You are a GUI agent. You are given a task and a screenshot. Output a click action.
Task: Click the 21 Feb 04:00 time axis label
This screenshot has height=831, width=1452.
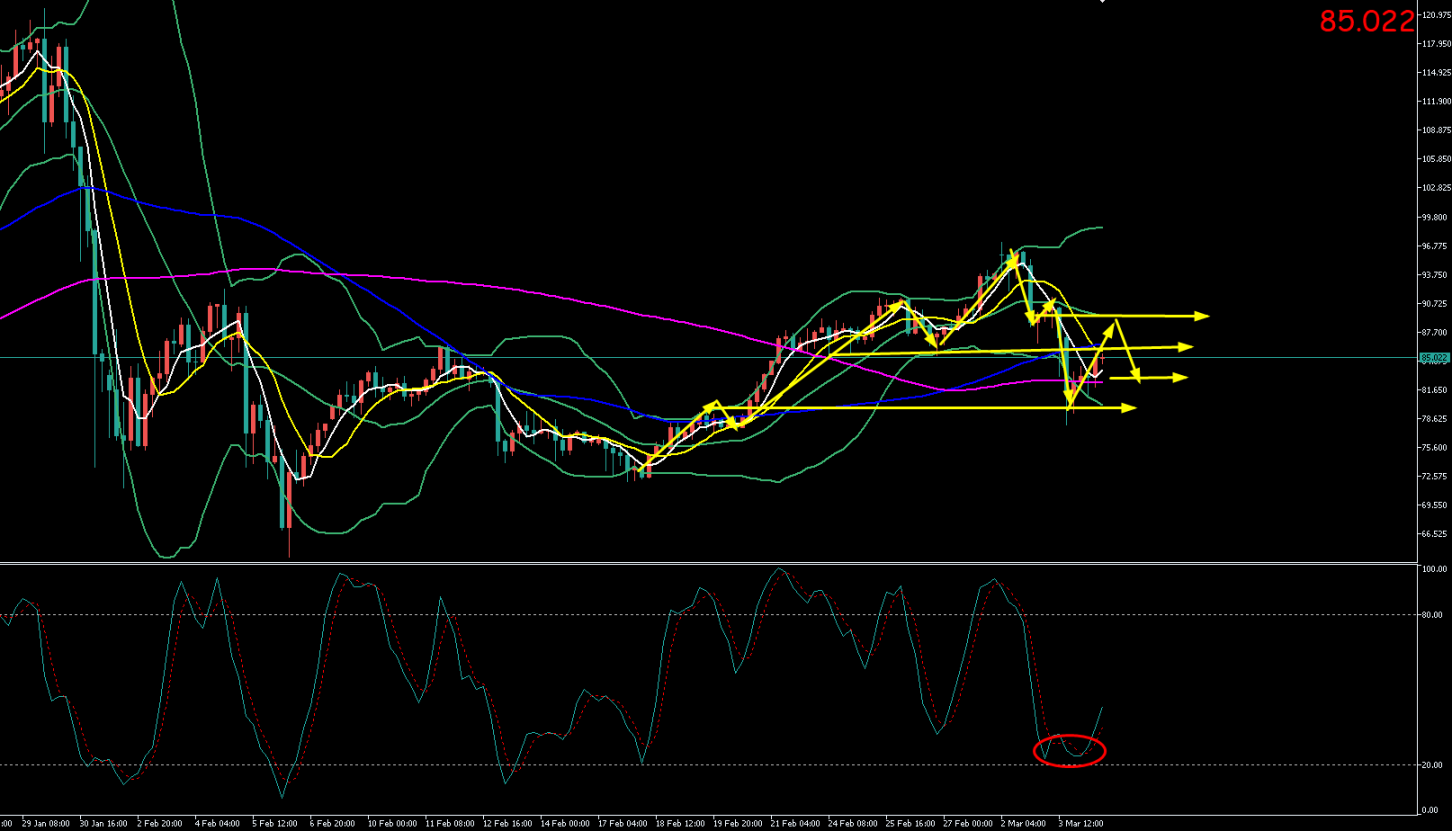click(x=795, y=824)
